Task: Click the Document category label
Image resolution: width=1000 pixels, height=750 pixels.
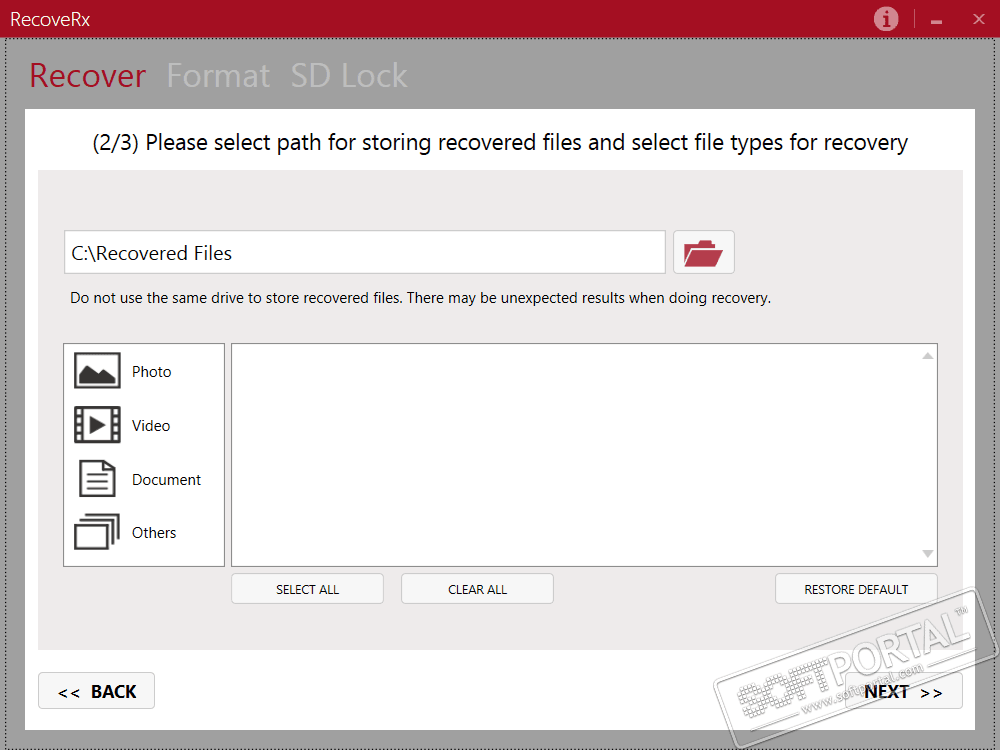Action: coord(166,480)
